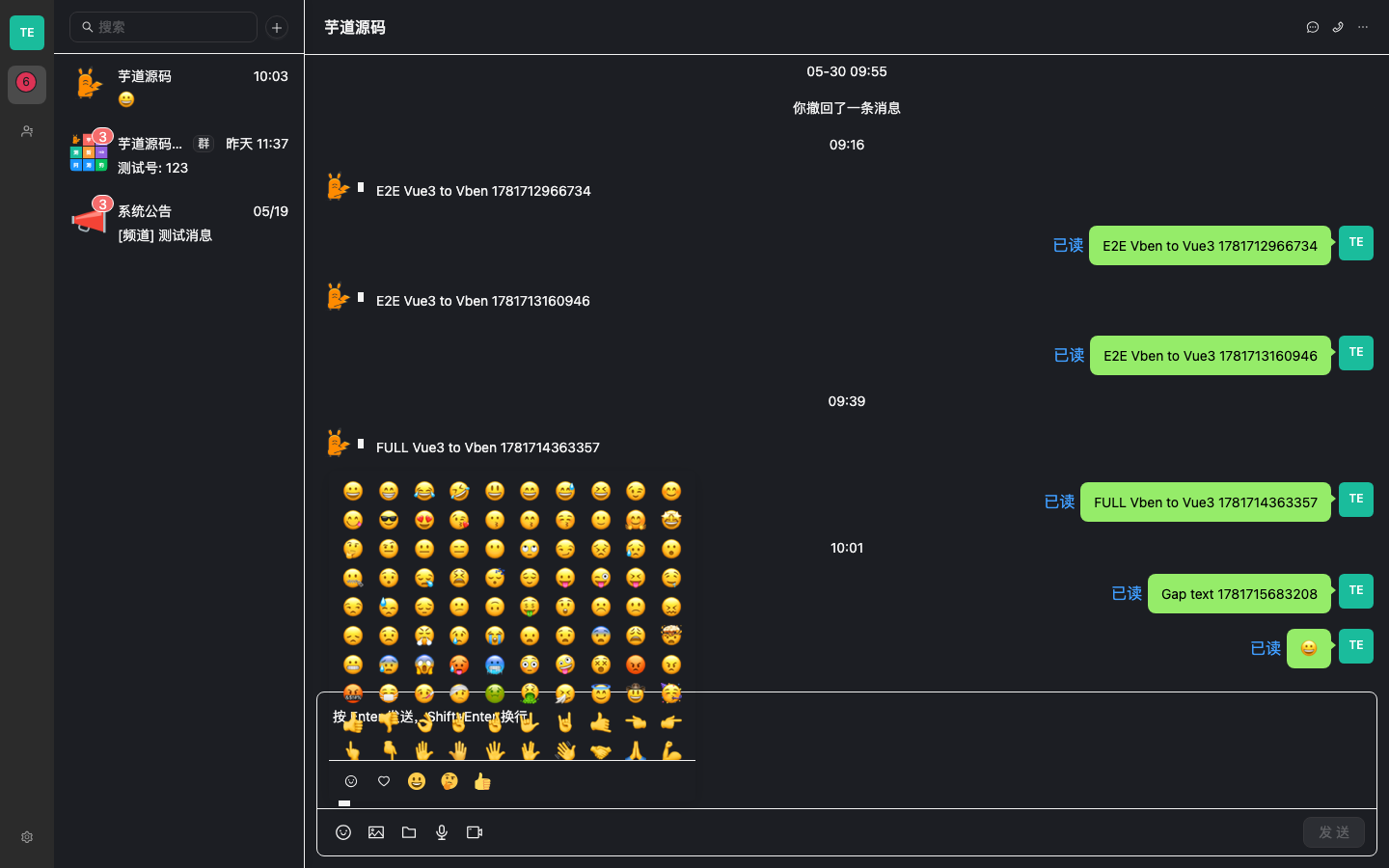The height and width of the screenshot is (868, 1389).
Task: Switch to the smiley emoji category tab
Action: [x=351, y=781]
